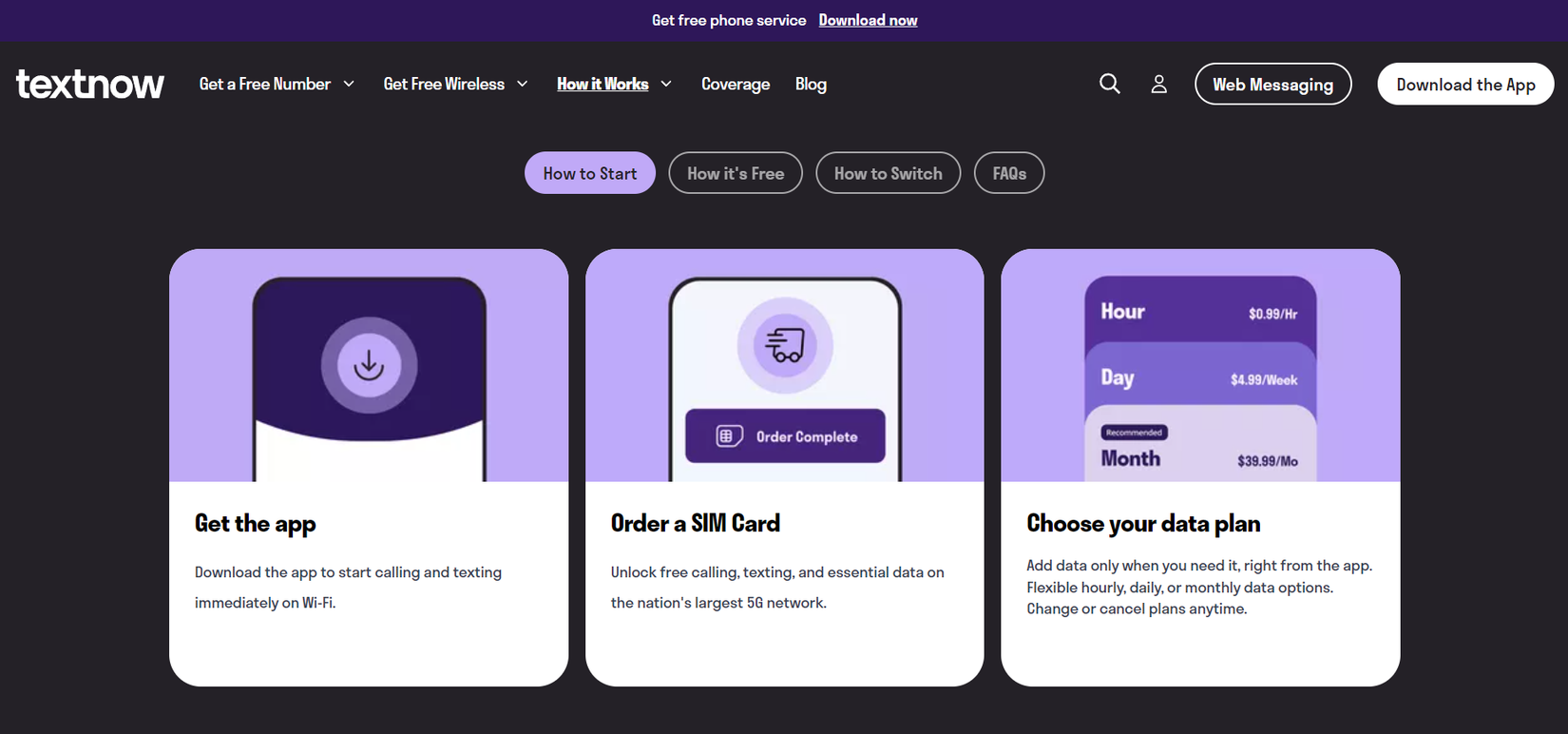Click the delivery cart icon in SIM card

tap(785, 344)
